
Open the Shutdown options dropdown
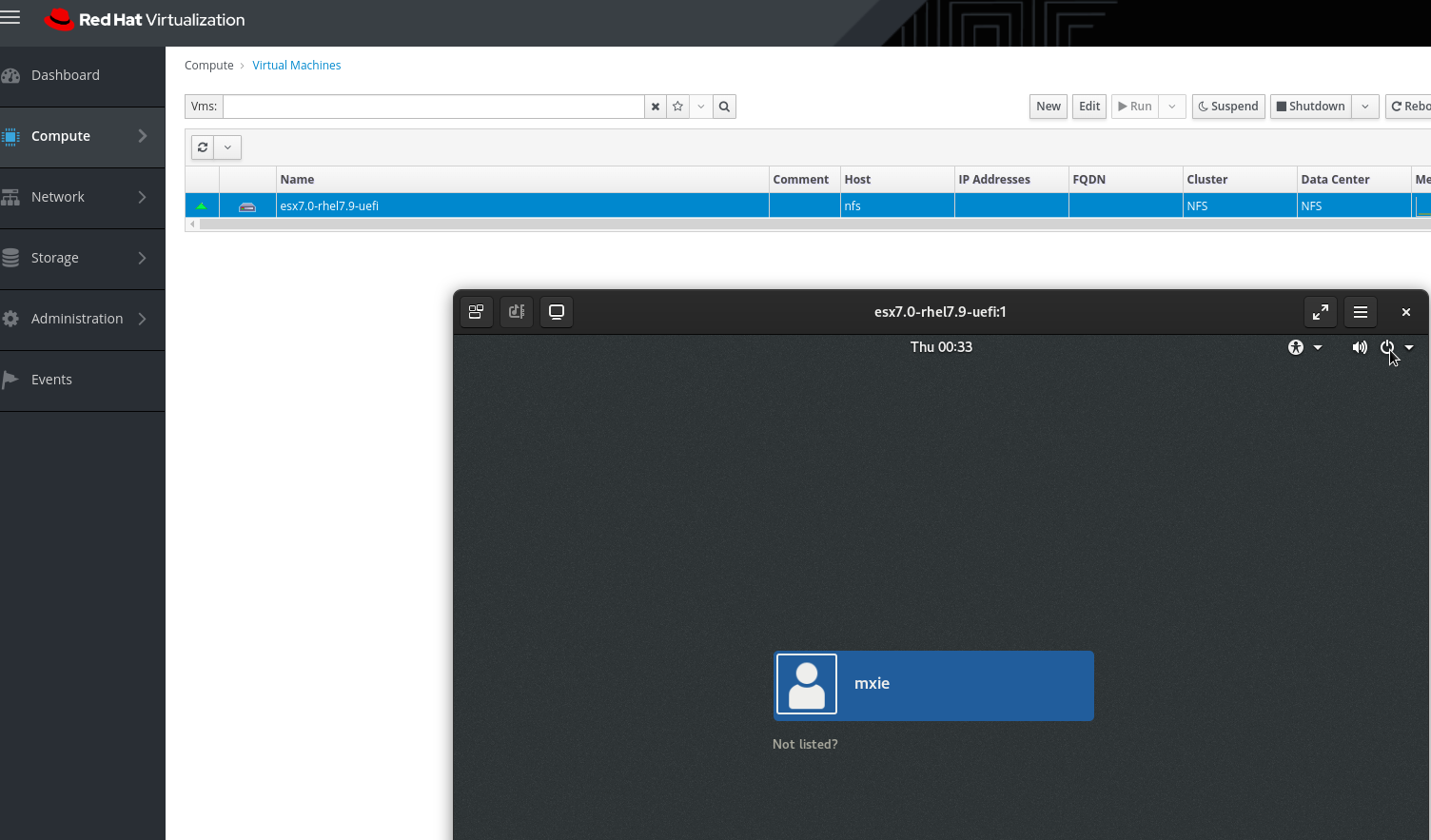pyautogui.click(x=1365, y=107)
